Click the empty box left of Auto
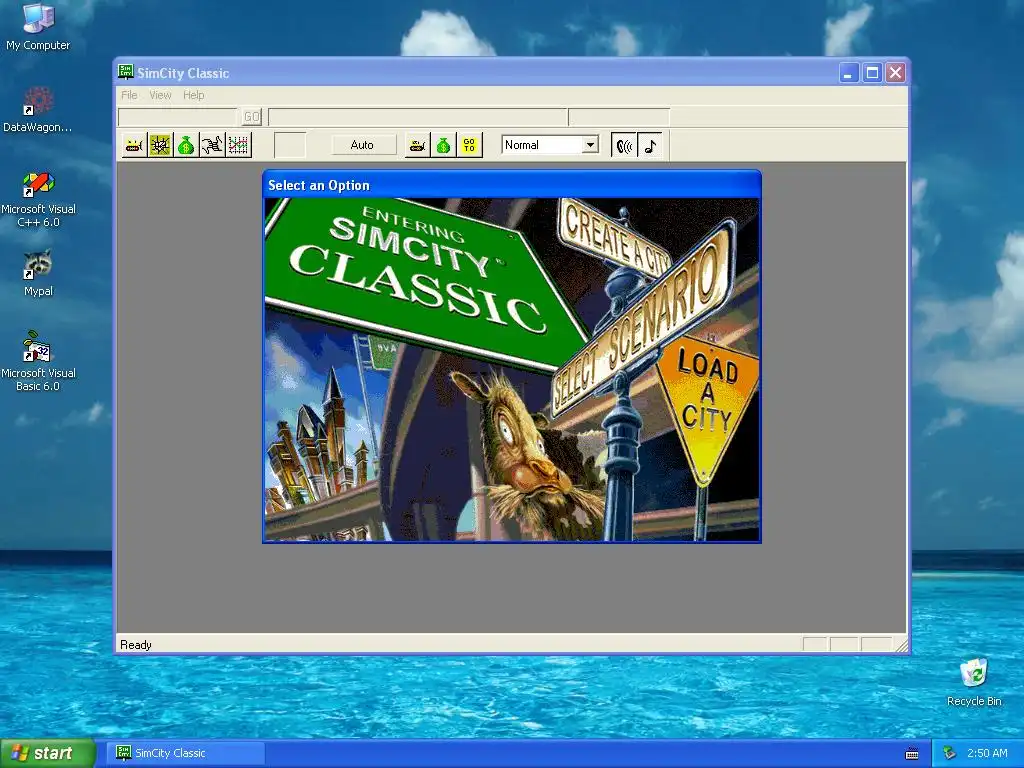The image size is (1024, 768). [x=290, y=145]
